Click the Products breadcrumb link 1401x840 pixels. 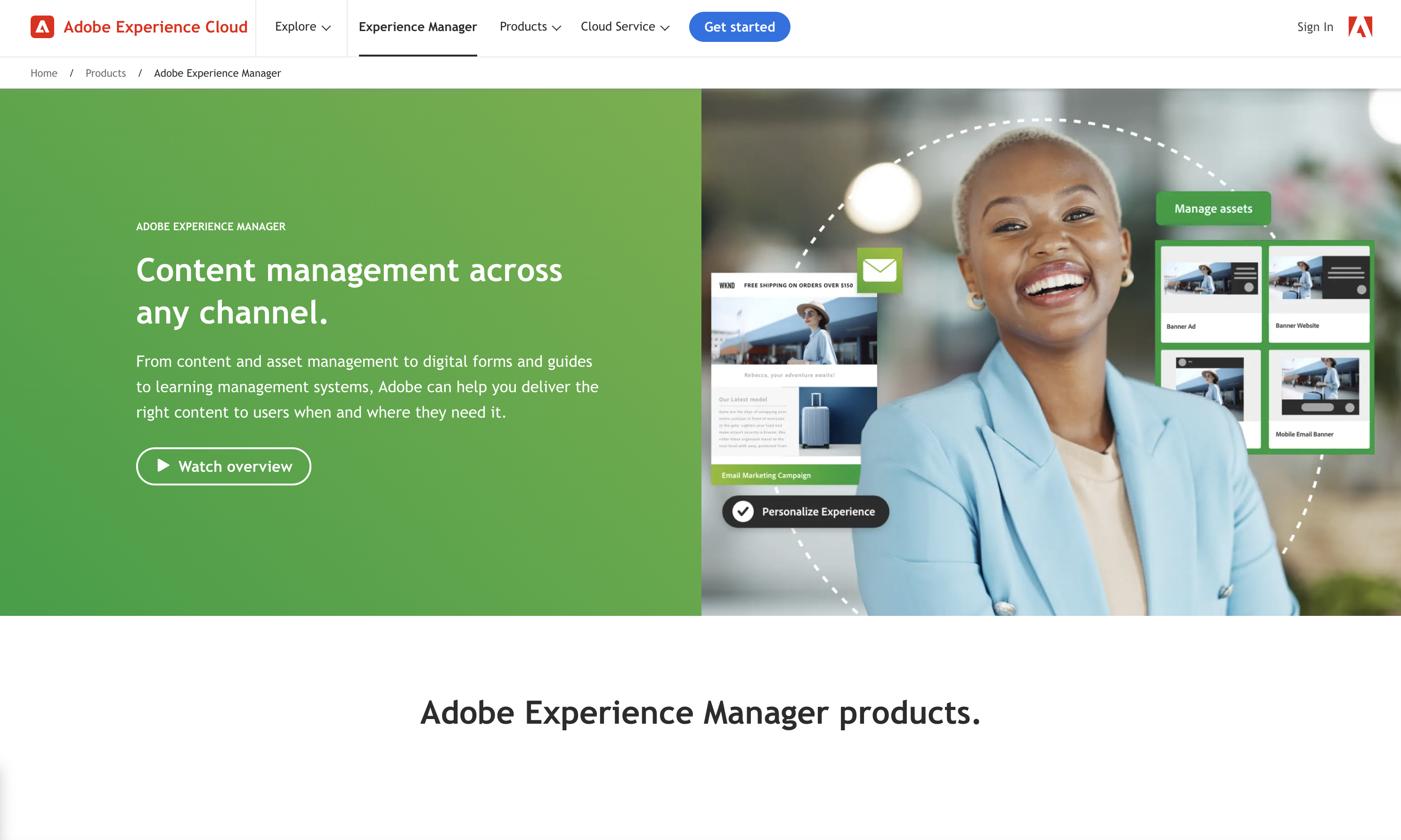click(105, 73)
